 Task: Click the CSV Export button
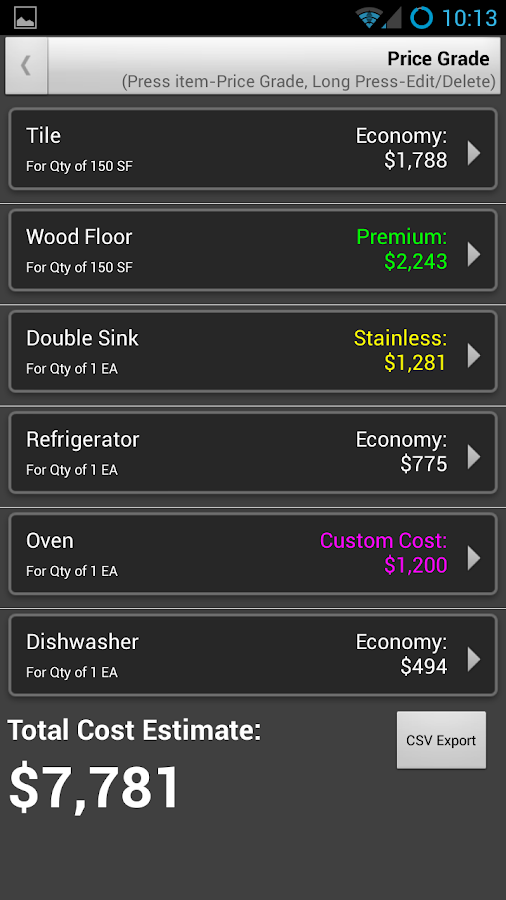coord(441,740)
